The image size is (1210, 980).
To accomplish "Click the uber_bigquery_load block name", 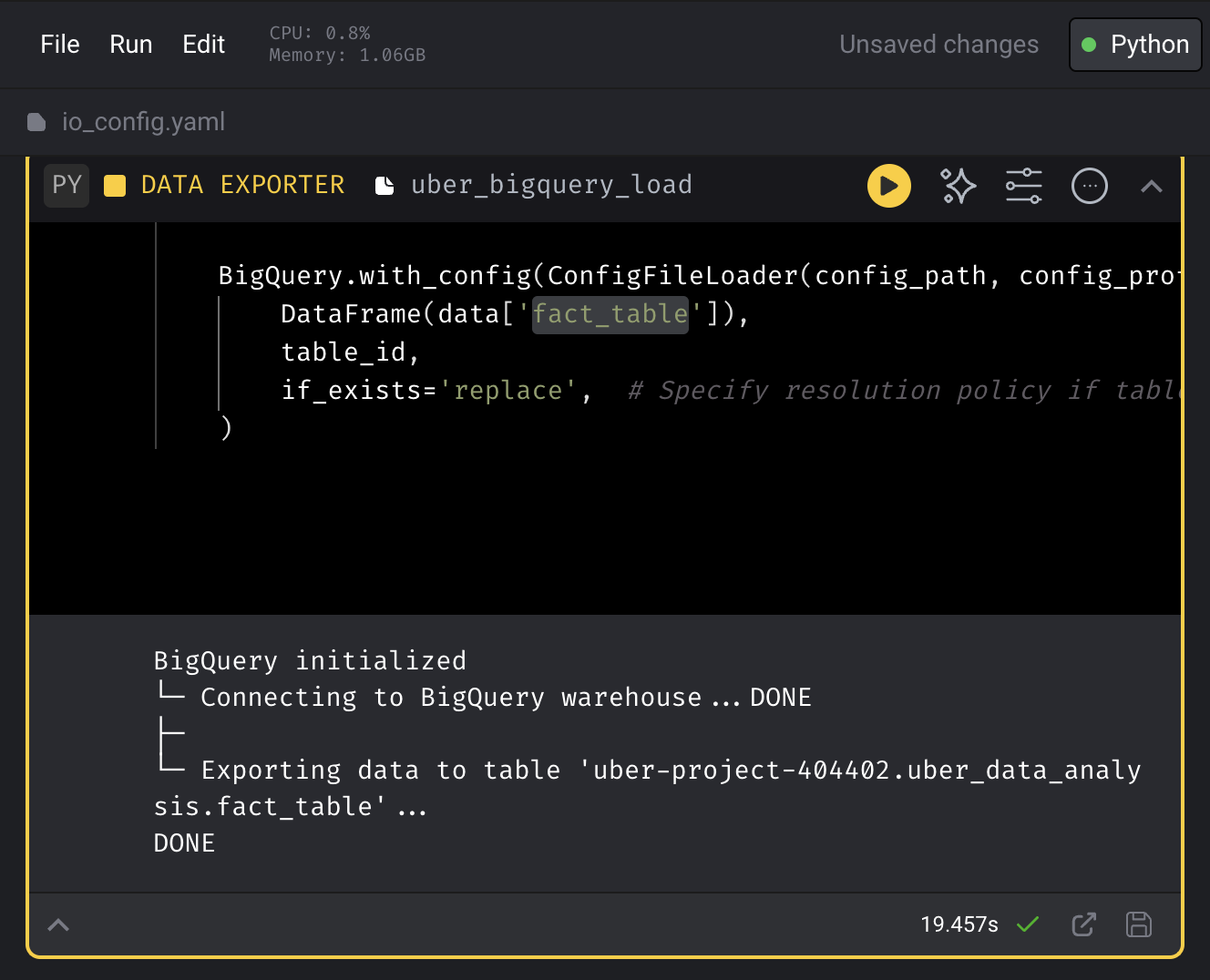I will (551, 185).
